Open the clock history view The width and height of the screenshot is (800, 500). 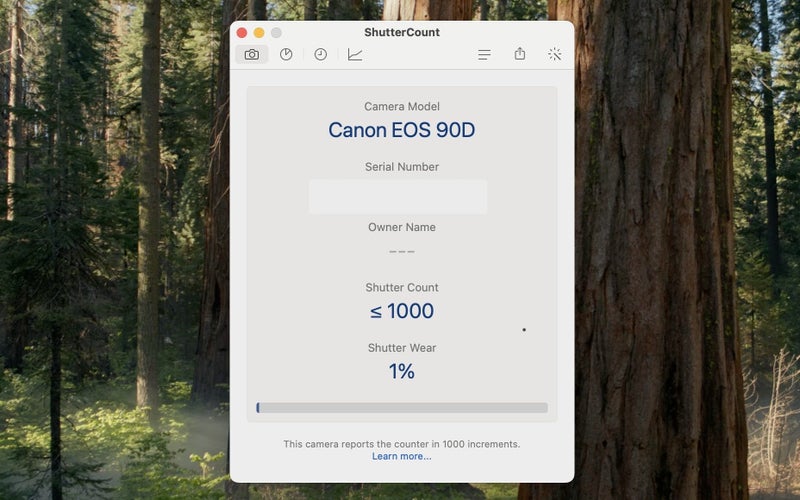(x=320, y=54)
